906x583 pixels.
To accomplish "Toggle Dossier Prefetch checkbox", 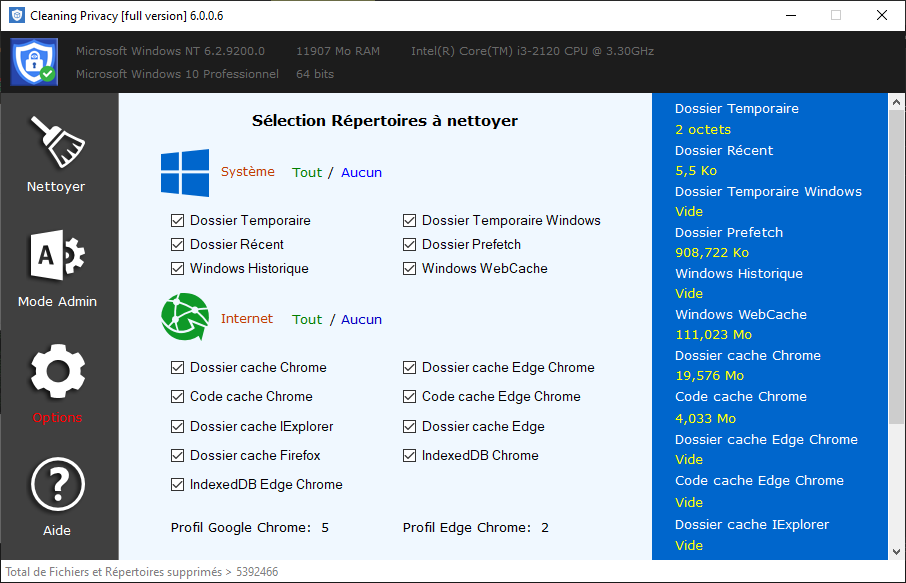I will tap(409, 244).
